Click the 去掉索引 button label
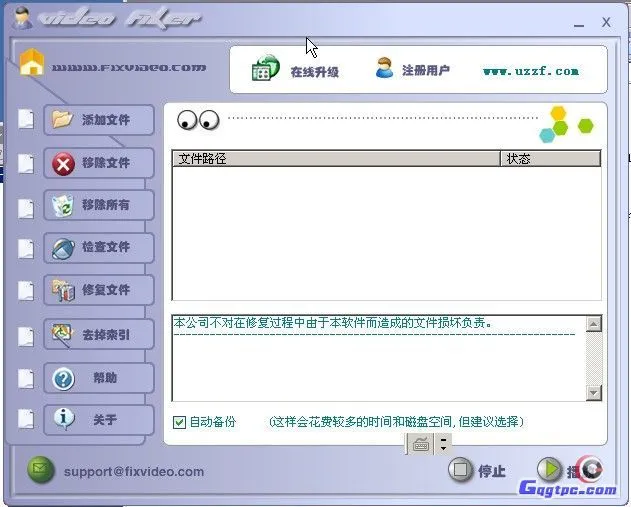The image size is (631, 507). 106,334
